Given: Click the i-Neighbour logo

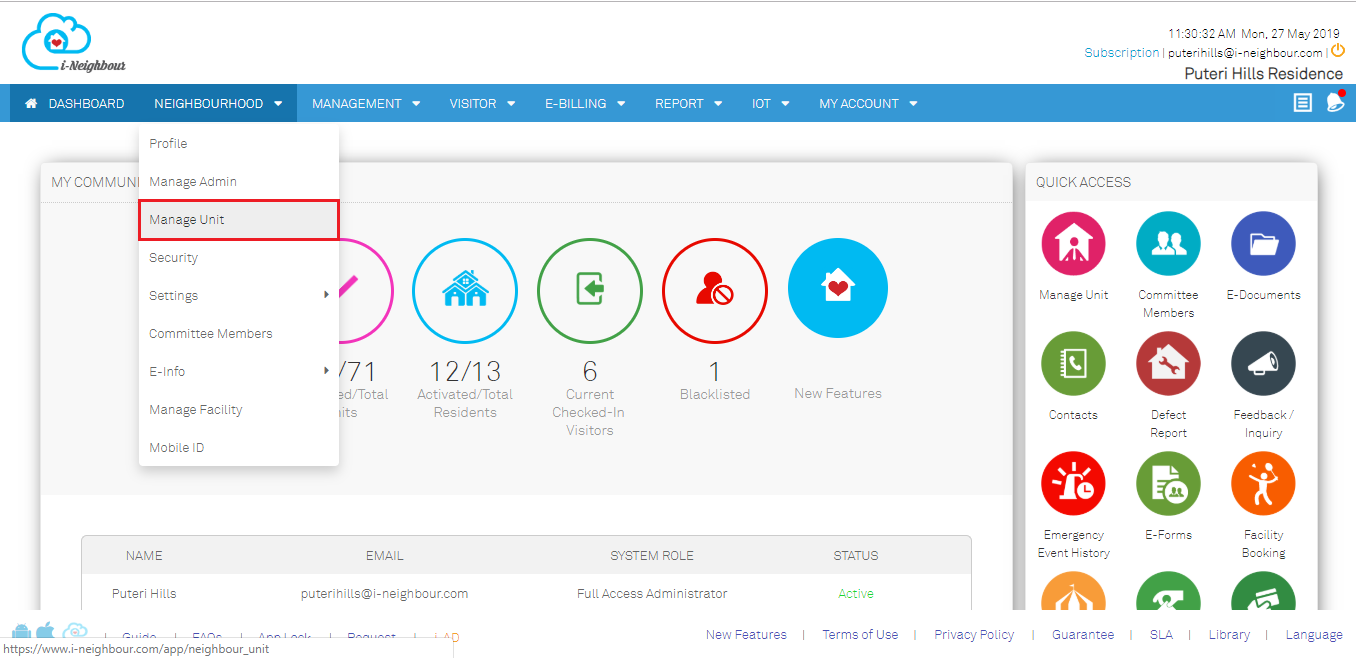Looking at the screenshot, I should pos(74,43).
